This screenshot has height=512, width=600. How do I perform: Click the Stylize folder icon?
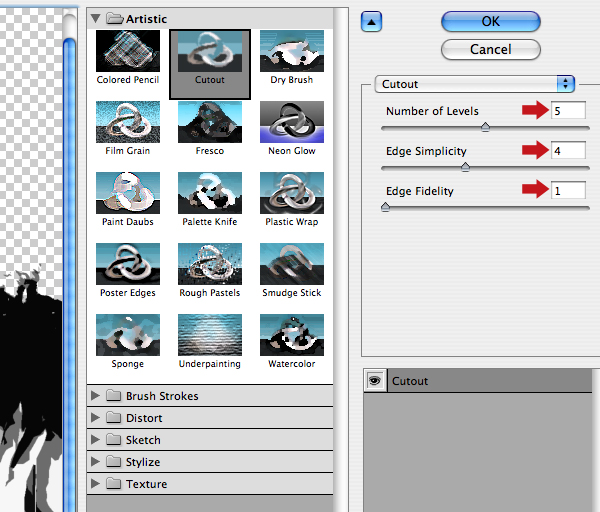coord(113,461)
